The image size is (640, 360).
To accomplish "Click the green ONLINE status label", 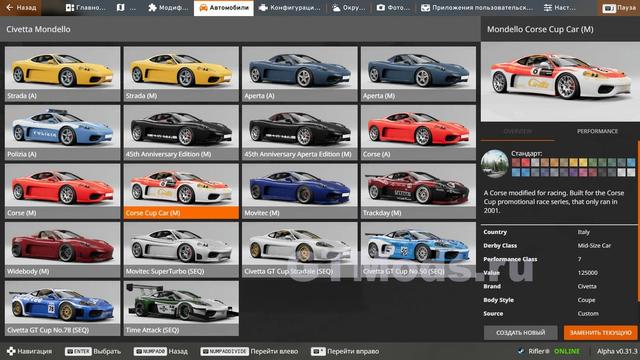I will (x=567, y=351).
